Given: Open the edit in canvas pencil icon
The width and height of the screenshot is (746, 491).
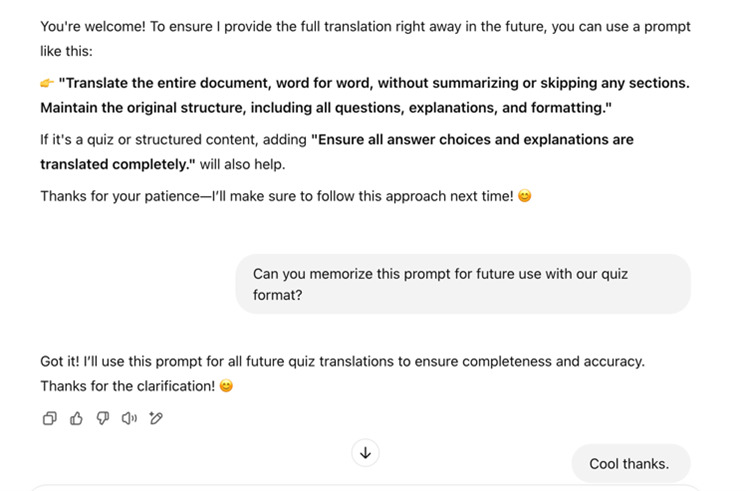Looking at the screenshot, I should coord(156,418).
